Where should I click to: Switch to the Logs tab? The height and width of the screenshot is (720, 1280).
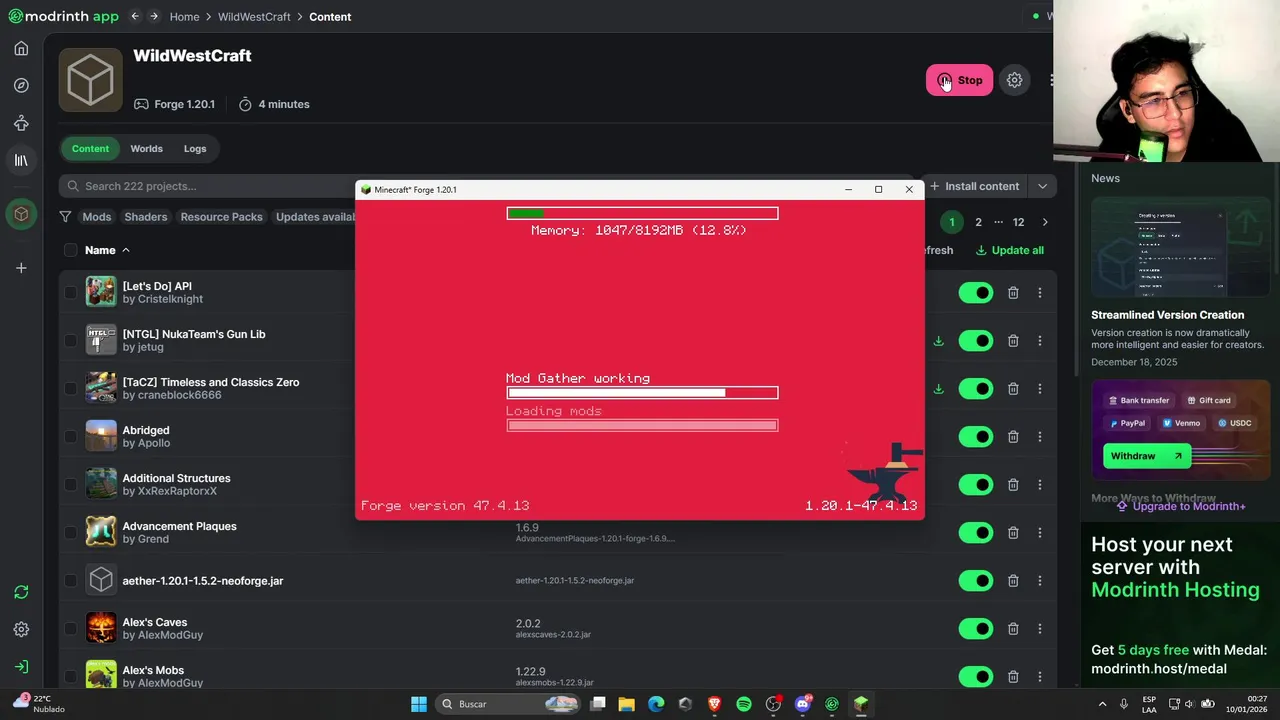(x=195, y=149)
